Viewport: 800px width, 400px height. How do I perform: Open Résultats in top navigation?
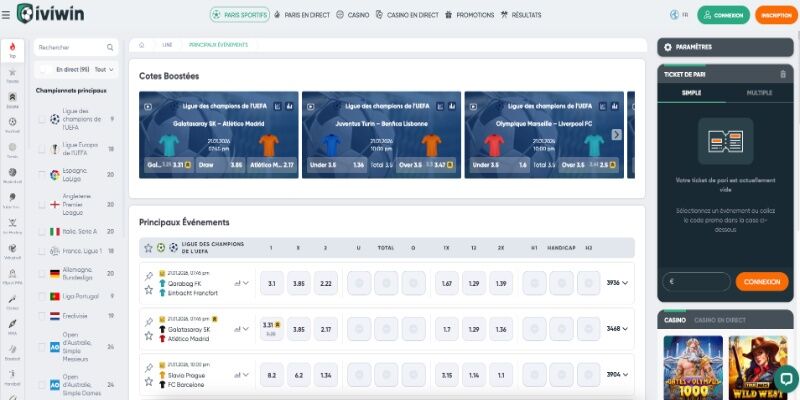coord(521,15)
